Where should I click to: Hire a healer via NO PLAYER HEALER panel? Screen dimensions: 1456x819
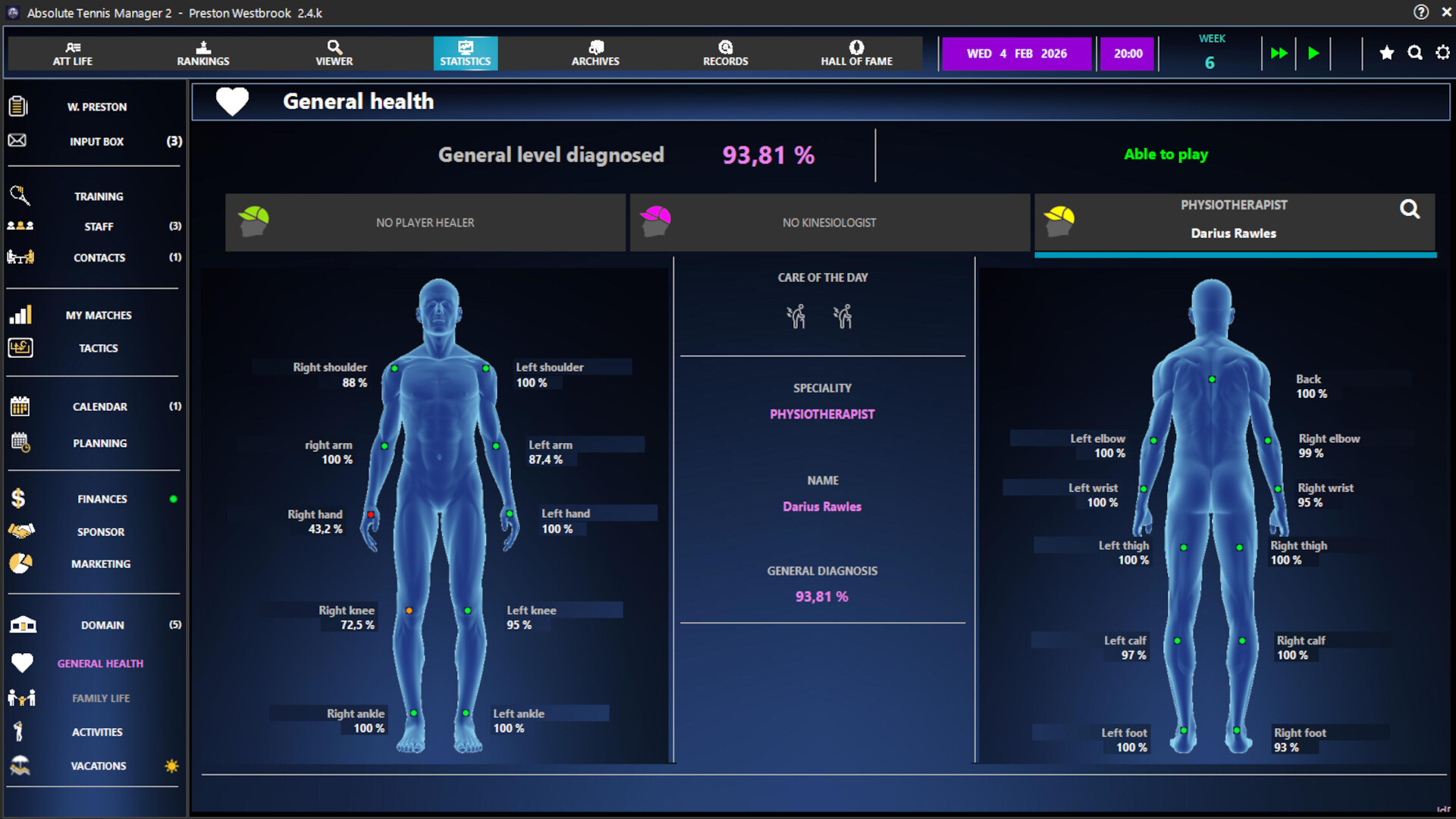pyautogui.click(x=425, y=222)
